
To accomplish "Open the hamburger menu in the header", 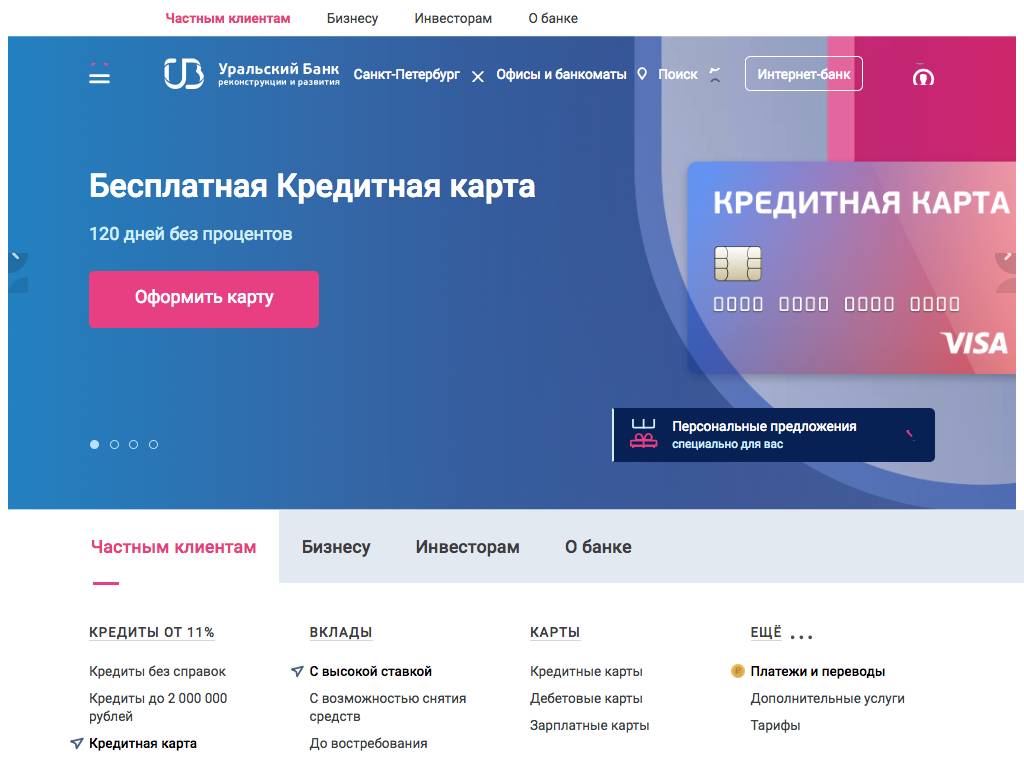I will click(99, 74).
